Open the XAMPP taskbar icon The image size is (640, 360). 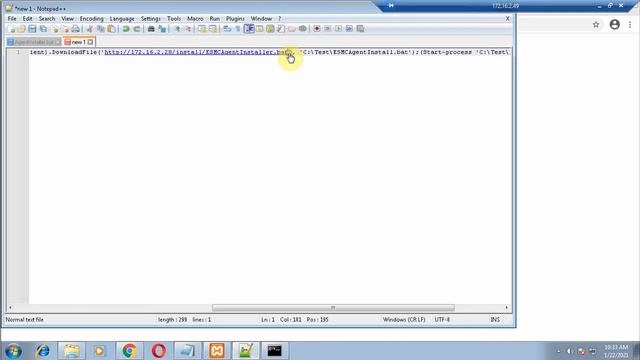tap(217, 351)
